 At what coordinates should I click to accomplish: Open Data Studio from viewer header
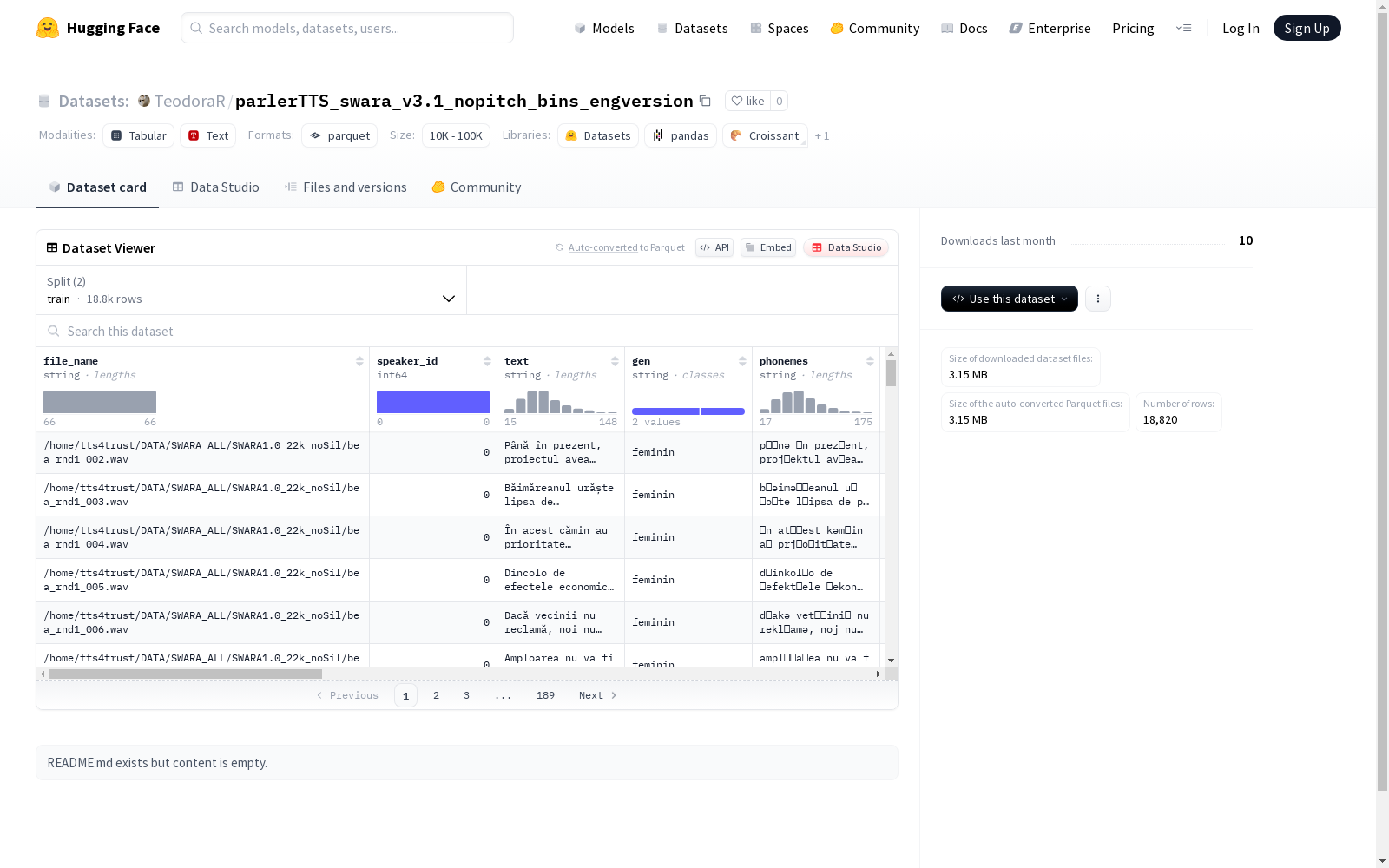click(846, 247)
